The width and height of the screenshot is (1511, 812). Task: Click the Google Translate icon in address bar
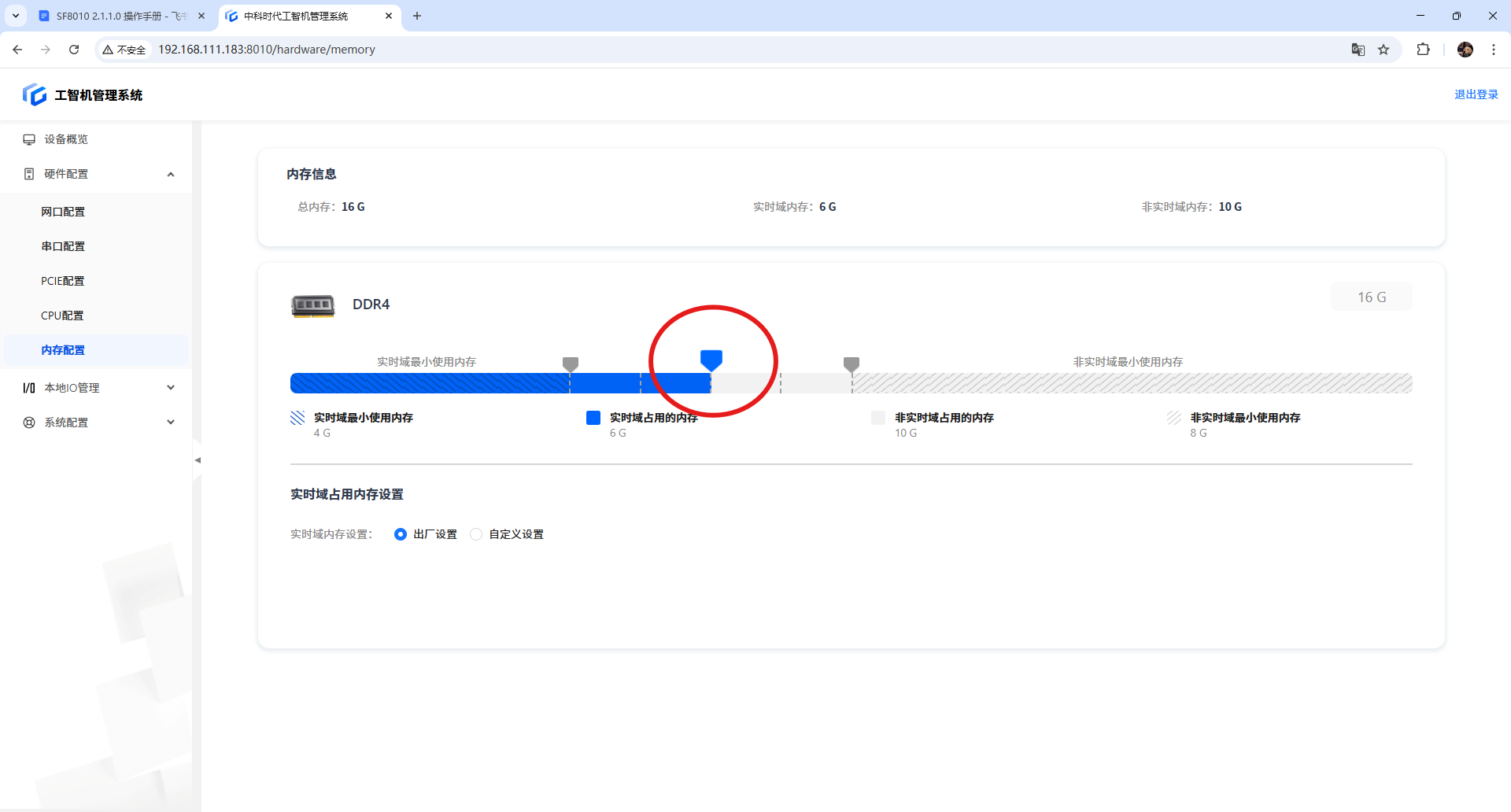pyautogui.click(x=1358, y=50)
